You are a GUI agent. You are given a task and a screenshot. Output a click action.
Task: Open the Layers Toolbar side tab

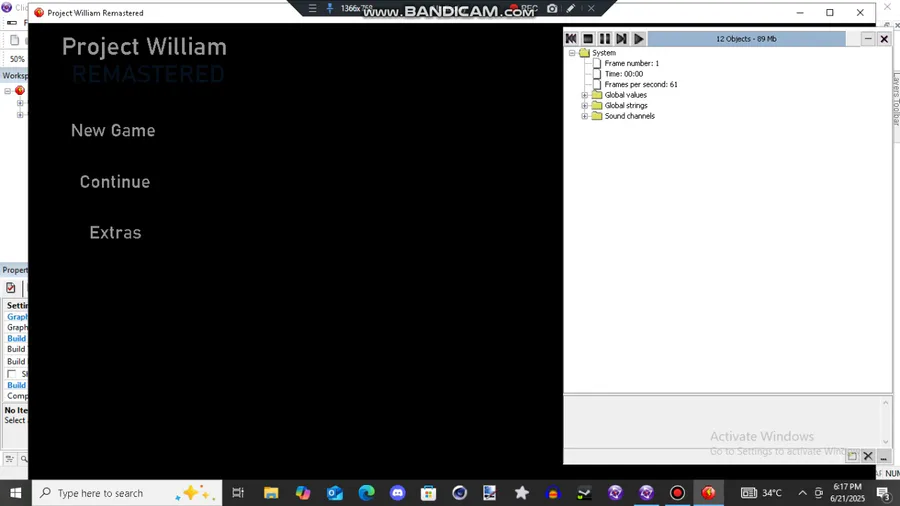895,99
